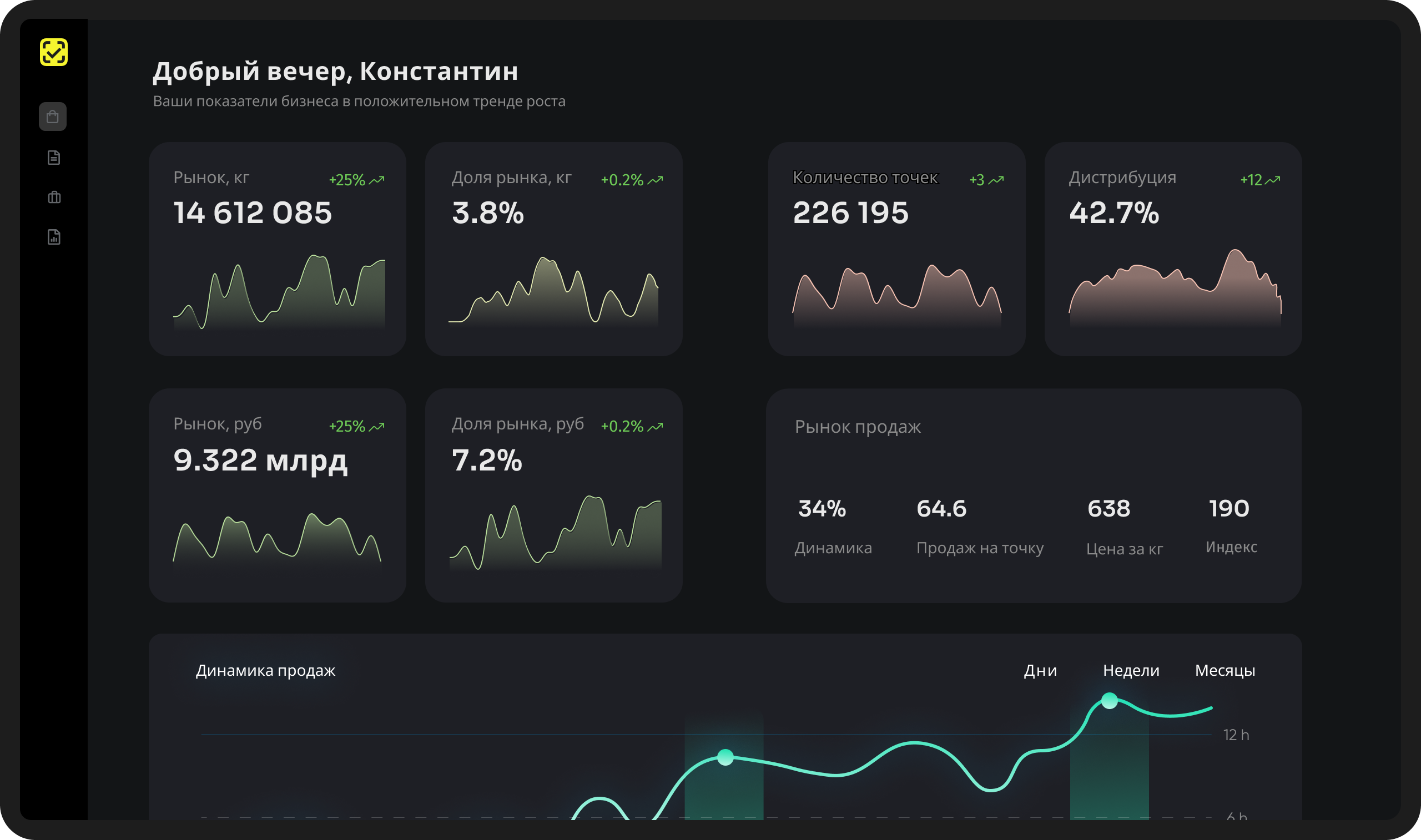Image resolution: width=1421 pixels, height=840 pixels.
Task: Open the Доля рынка, кг 3.8% card
Action: pyautogui.click(x=553, y=249)
